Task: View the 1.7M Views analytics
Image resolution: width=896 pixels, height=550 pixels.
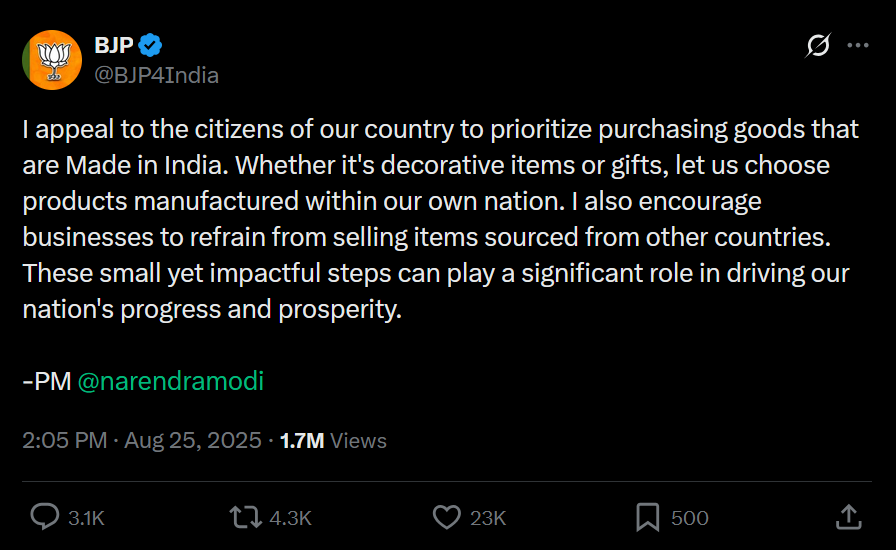Action: point(333,440)
